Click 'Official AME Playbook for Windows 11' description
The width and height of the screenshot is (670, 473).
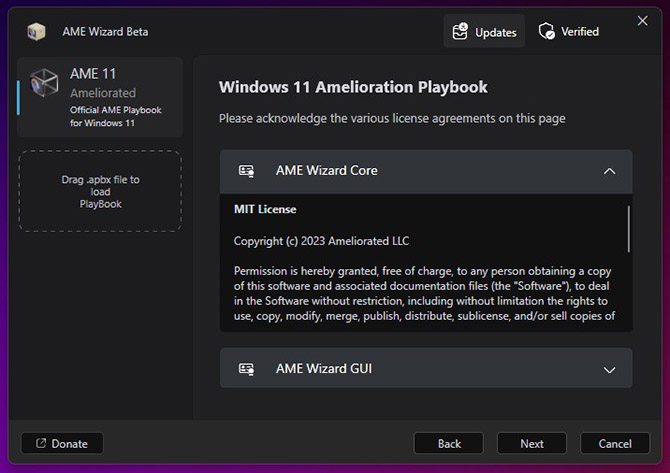click(x=115, y=116)
